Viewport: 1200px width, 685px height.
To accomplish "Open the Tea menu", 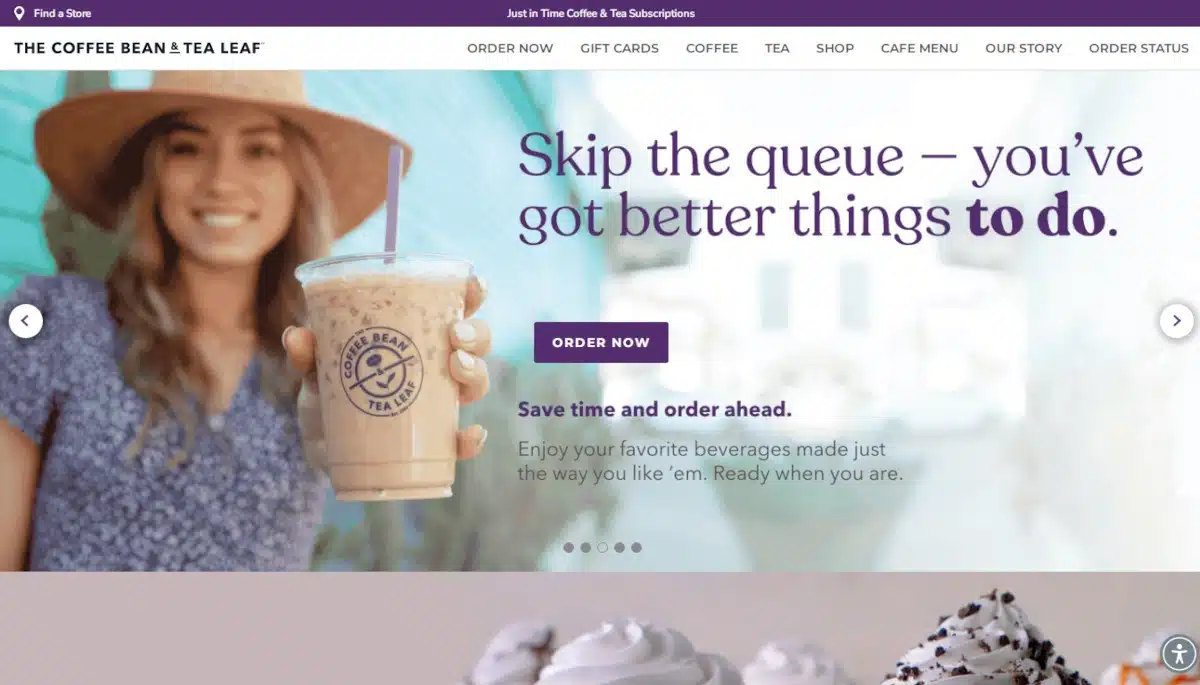I will (x=777, y=48).
